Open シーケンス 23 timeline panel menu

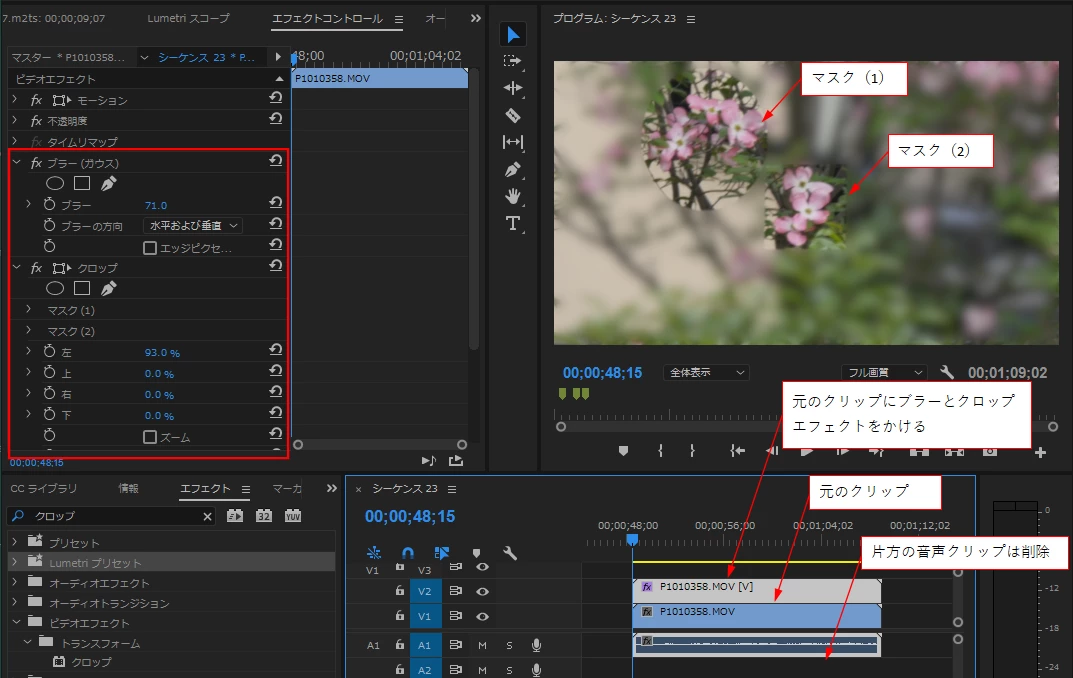[452, 489]
